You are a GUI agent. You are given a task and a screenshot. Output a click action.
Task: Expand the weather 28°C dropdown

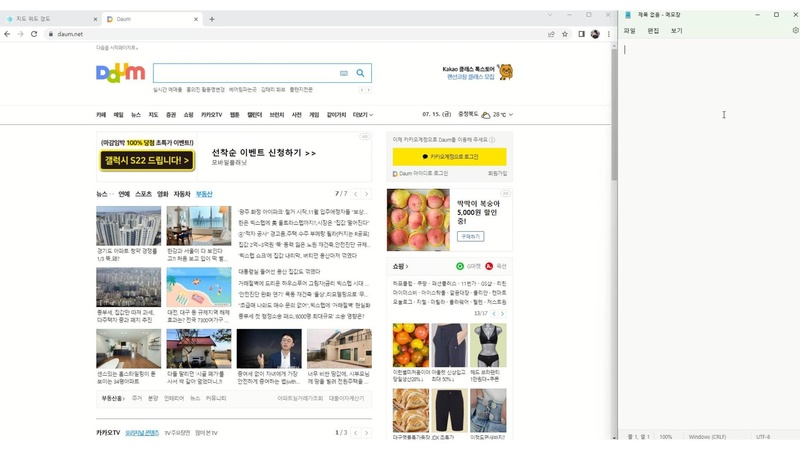click(503, 115)
